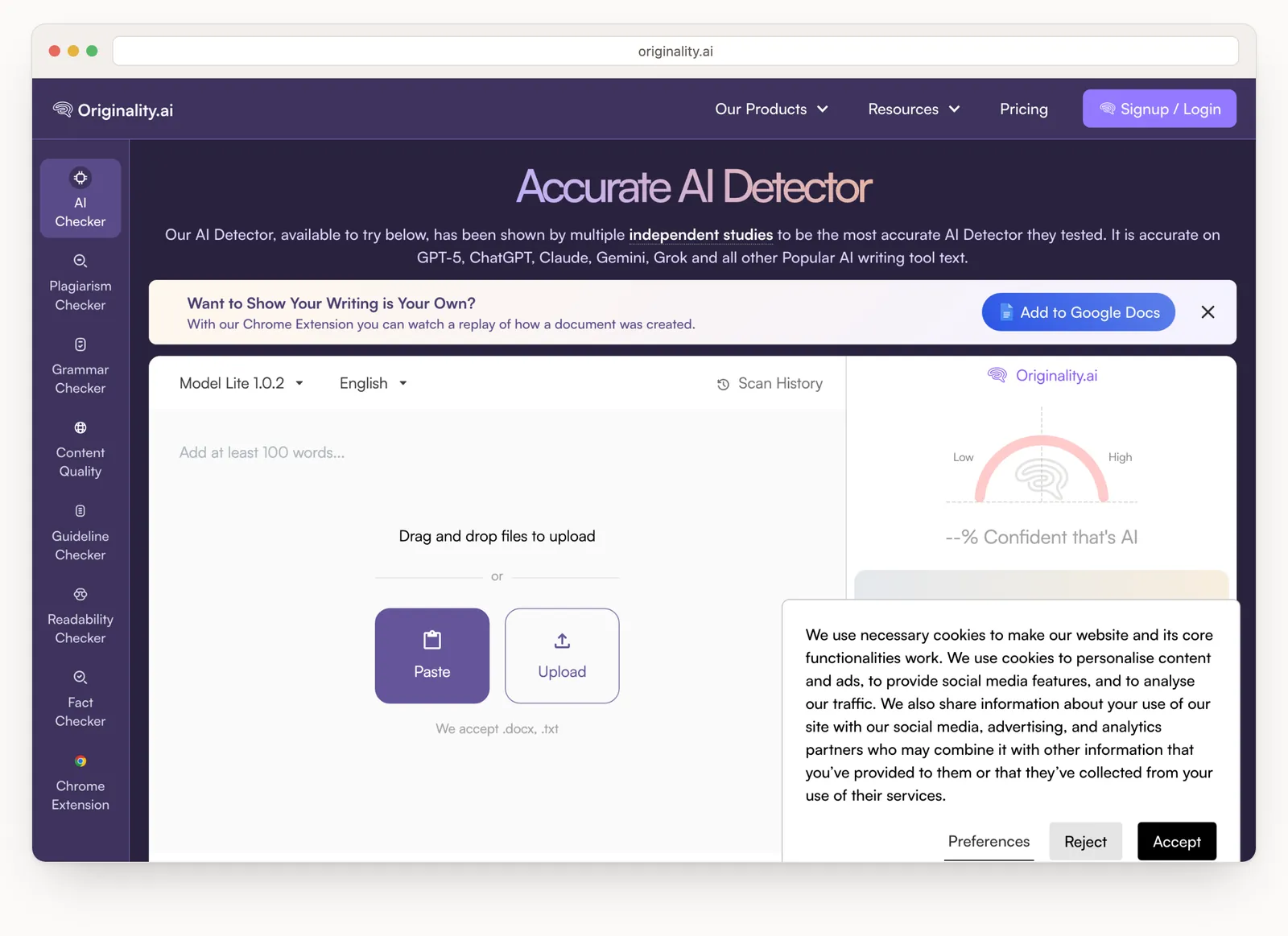
Task: Click the Originality.ai brain logo in header
Action: (x=63, y=109)
